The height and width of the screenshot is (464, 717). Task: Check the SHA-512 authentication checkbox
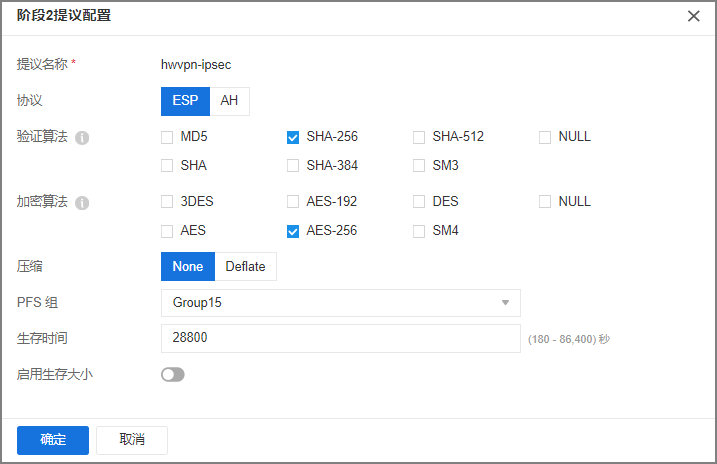tap(419, 137)
